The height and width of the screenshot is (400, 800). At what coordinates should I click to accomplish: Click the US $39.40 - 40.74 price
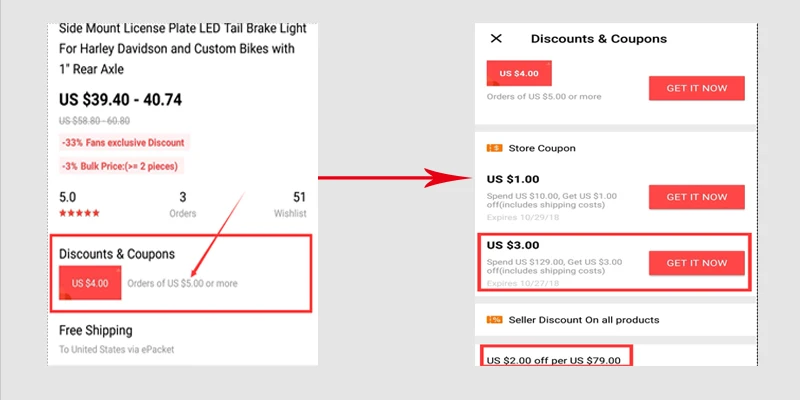point(135,99)
